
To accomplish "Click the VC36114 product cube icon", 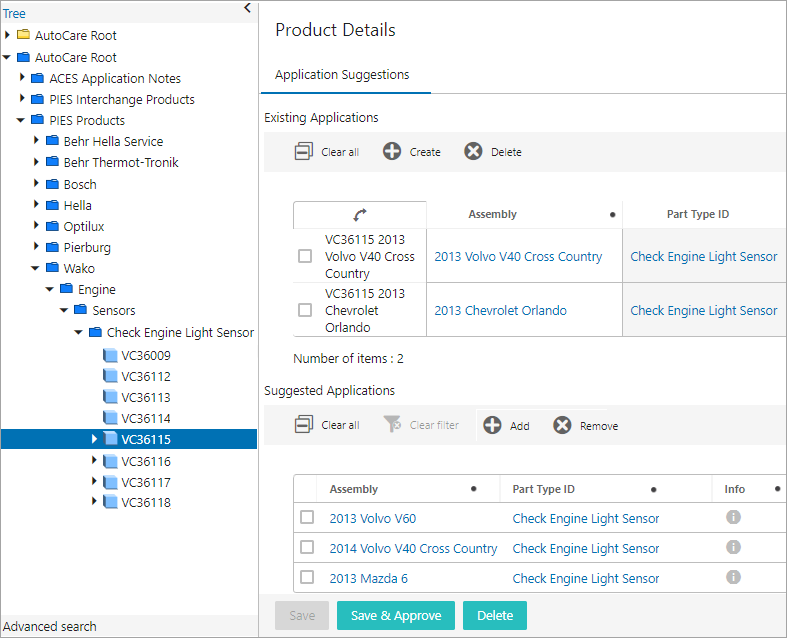I will click(110, 418).
